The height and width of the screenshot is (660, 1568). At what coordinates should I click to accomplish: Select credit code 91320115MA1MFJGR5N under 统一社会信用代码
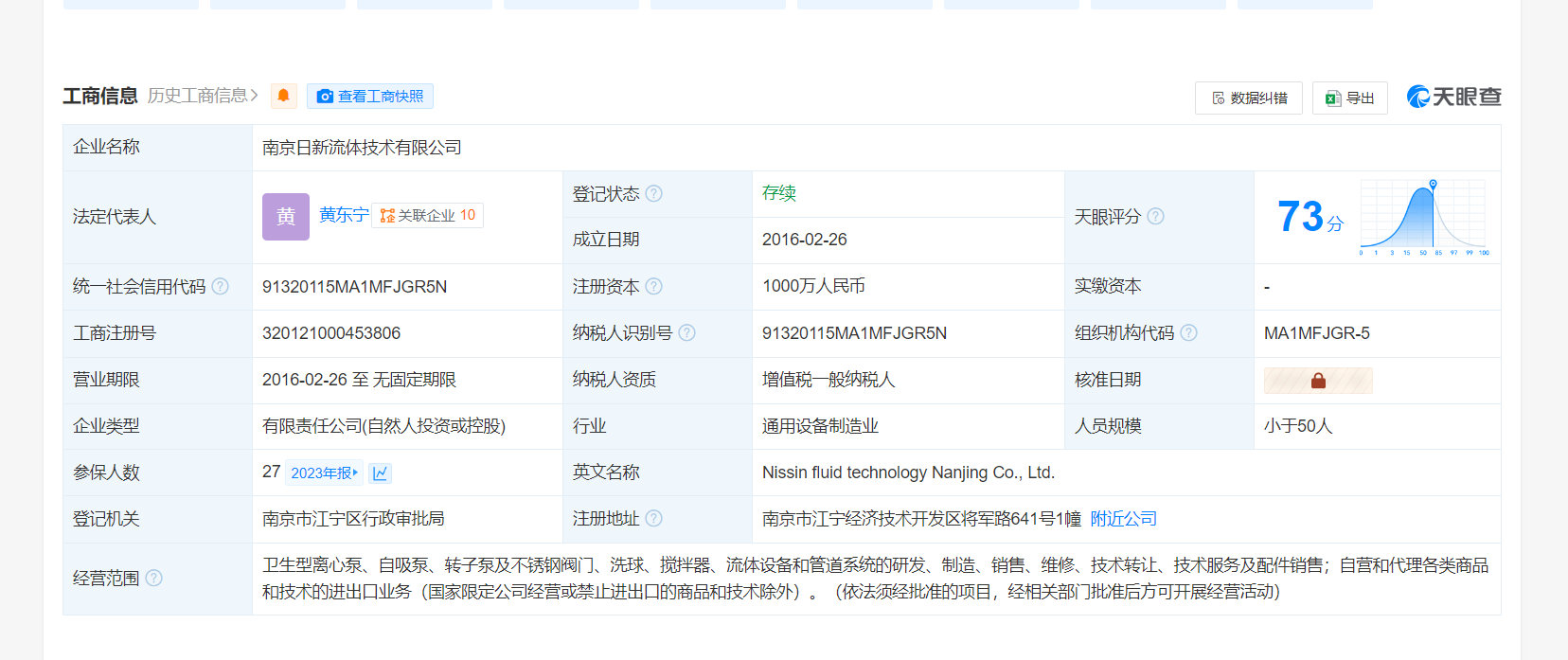(354, 287)
